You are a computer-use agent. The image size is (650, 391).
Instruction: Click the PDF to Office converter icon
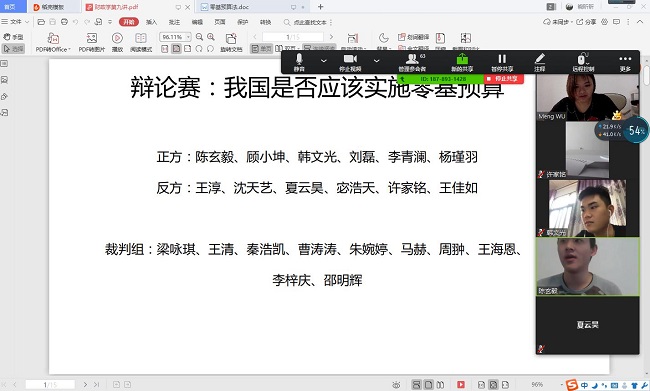pyautogui.click(x=53, y=42)
